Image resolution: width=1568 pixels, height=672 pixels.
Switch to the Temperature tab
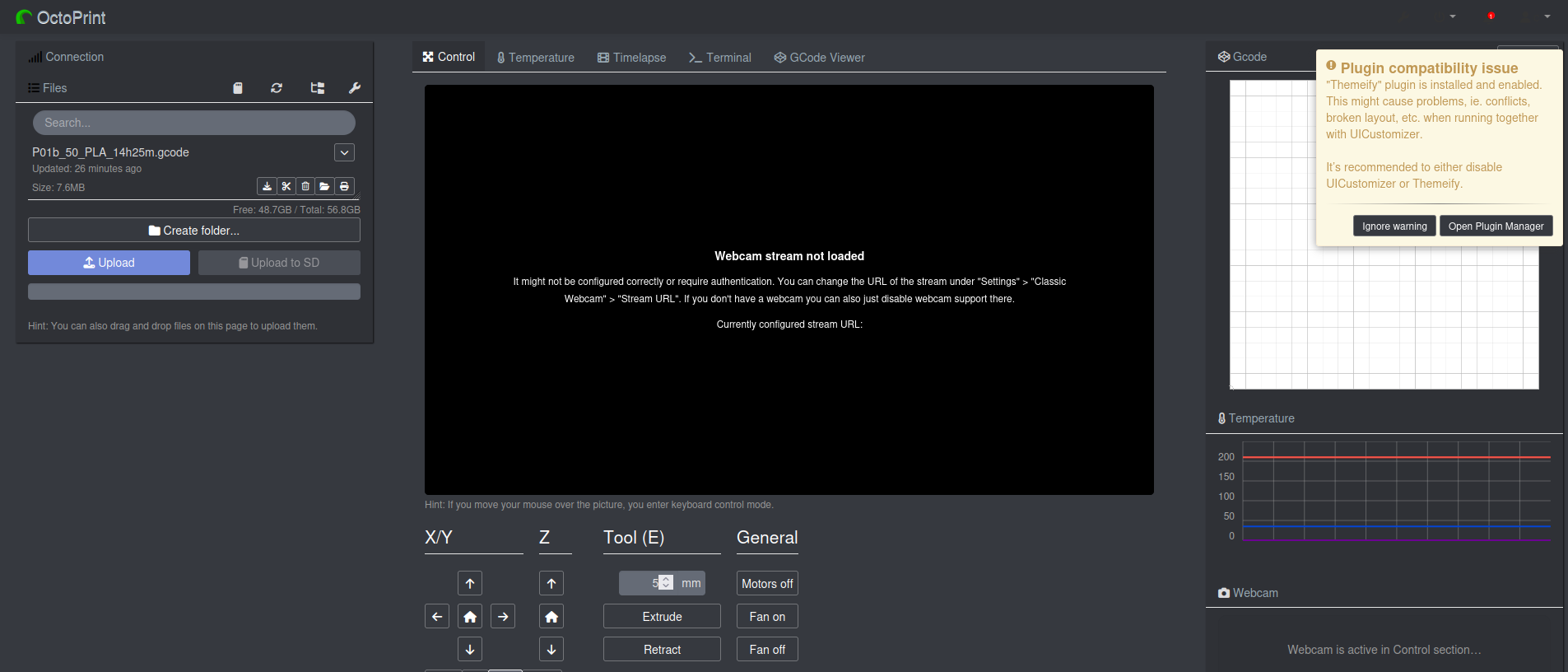point(536,58)
